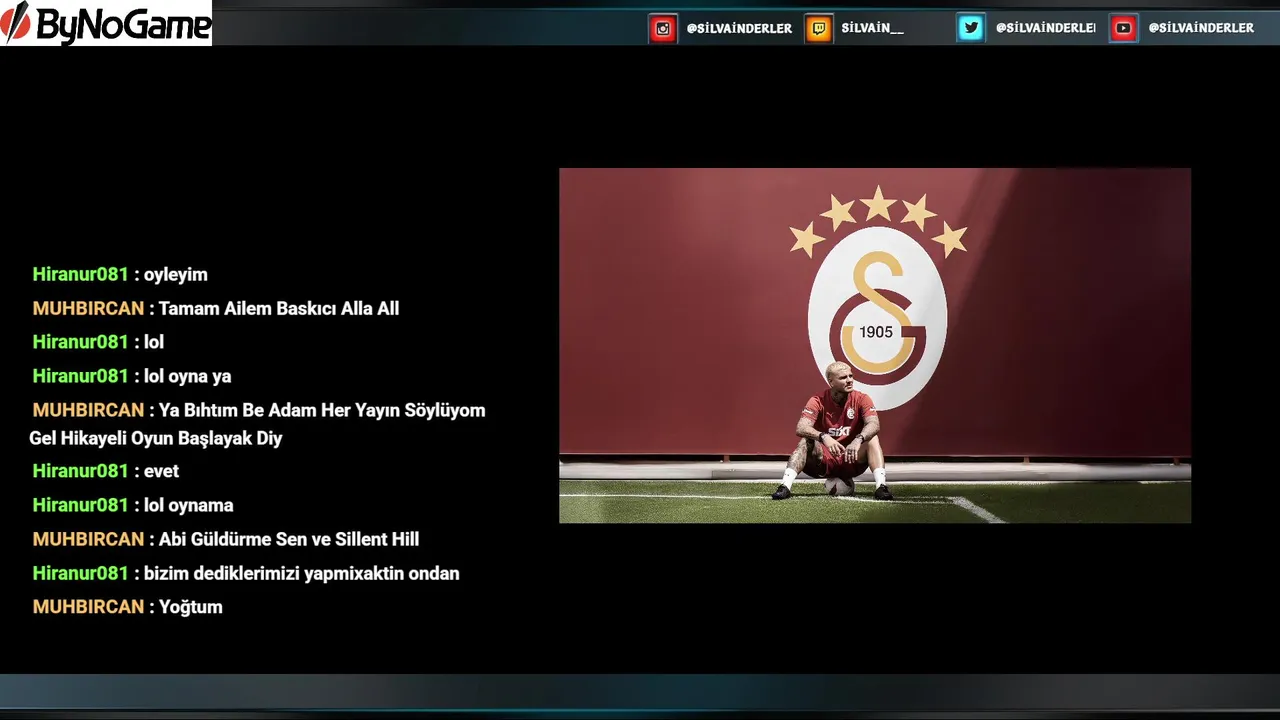Click message 'Abi Güldürme Sen ve Sillent Hill'
Image resolution: width=1280 pixels, height=720 pixels.
pos(289,540)
